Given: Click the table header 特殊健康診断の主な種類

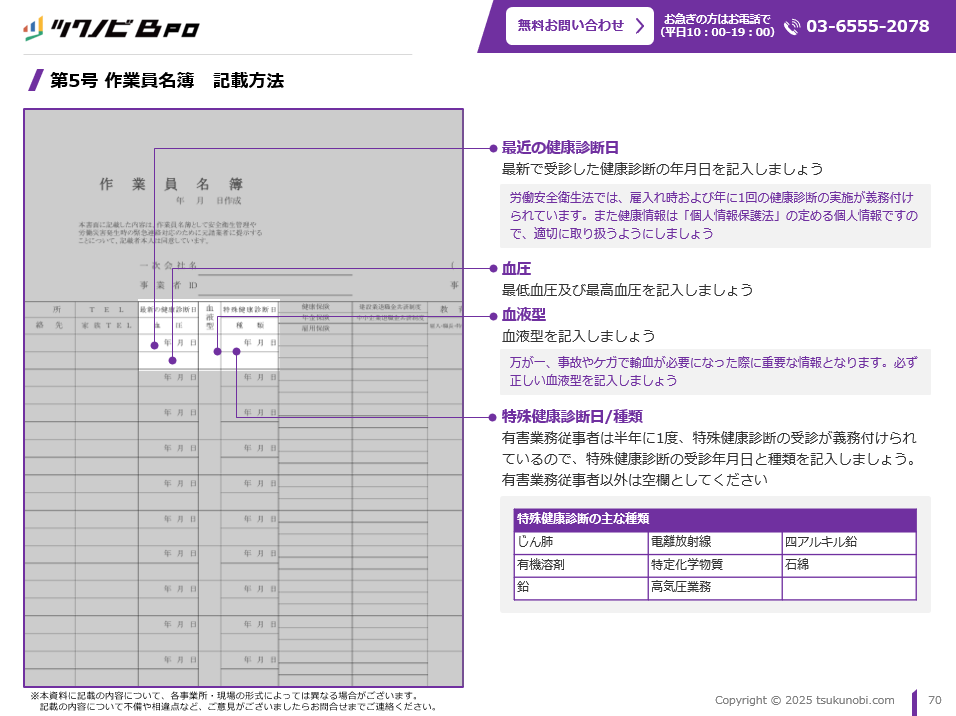Looking at the screenshot, I should [x=715, y=519].
